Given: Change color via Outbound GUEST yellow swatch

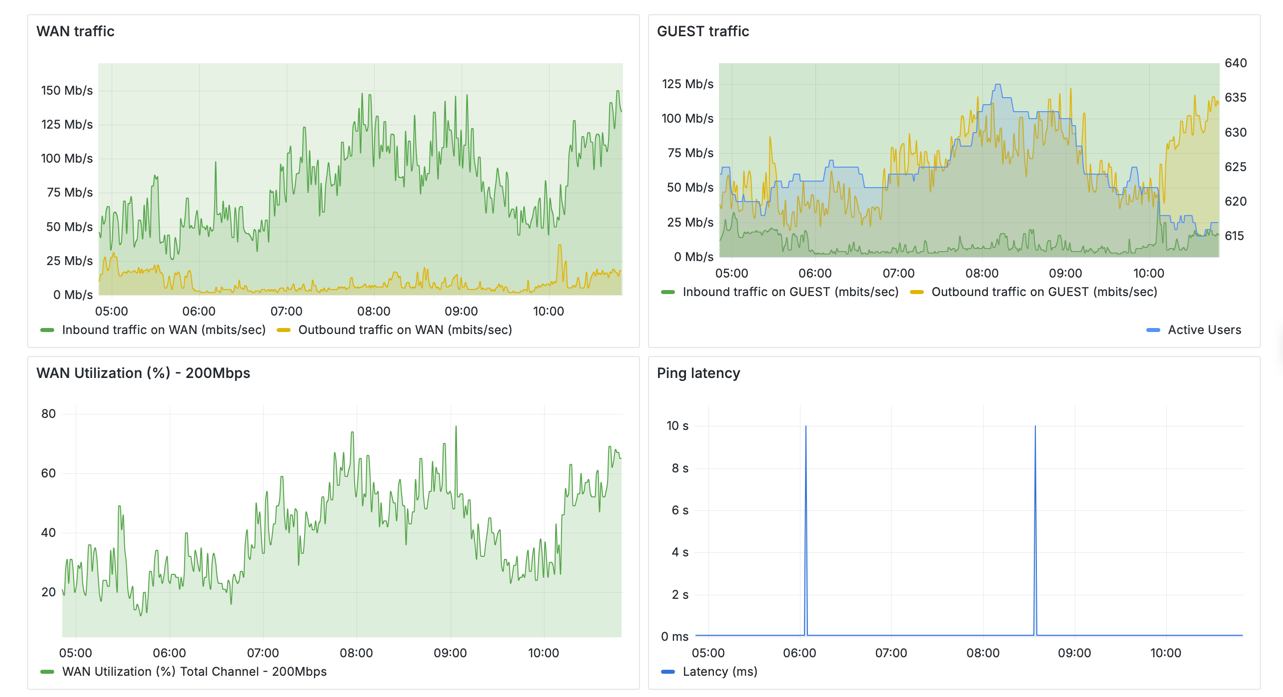Looking at the screenshot, I should tap(917, 293).
